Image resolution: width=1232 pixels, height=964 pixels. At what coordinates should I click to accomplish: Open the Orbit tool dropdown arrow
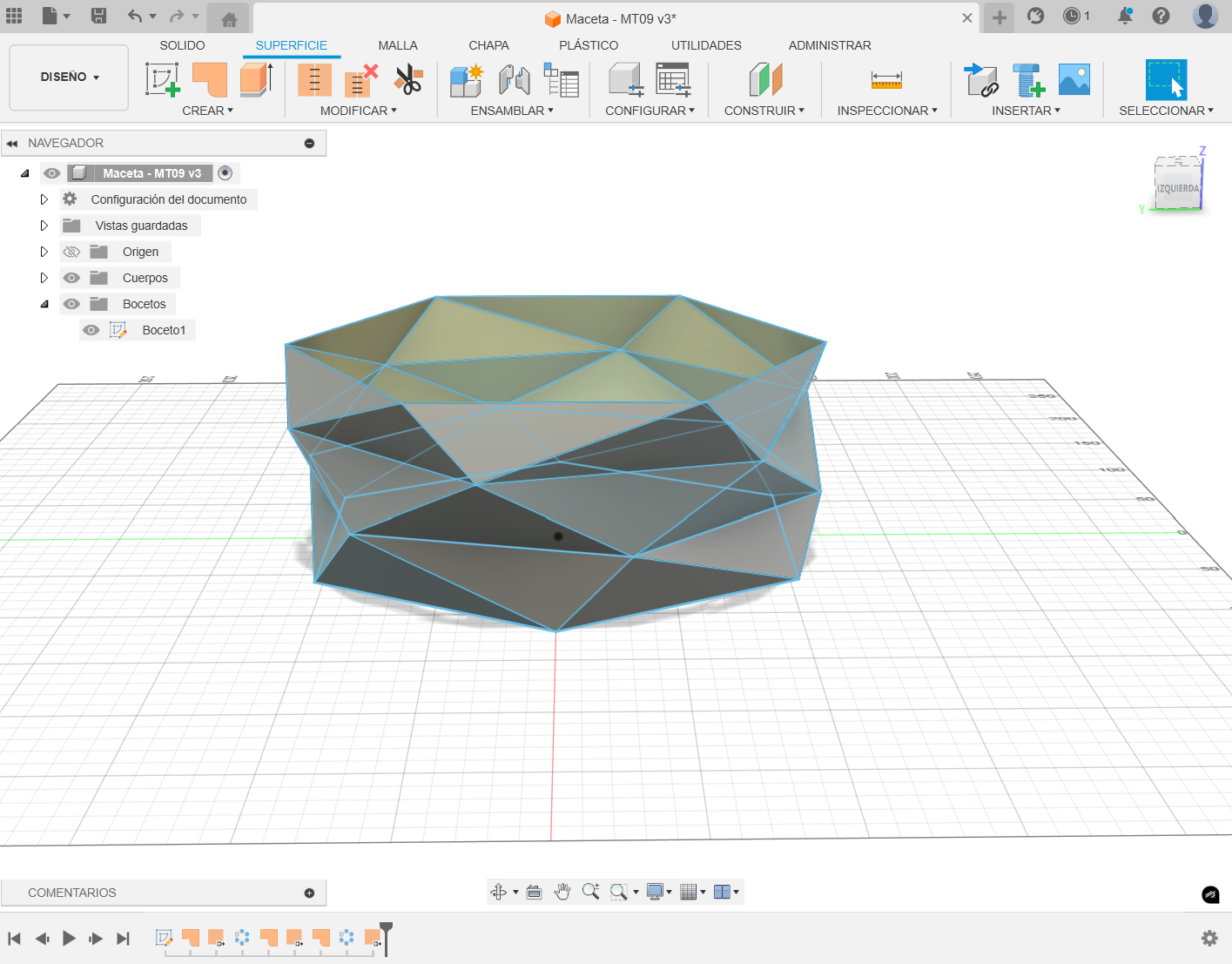(515, 892)
